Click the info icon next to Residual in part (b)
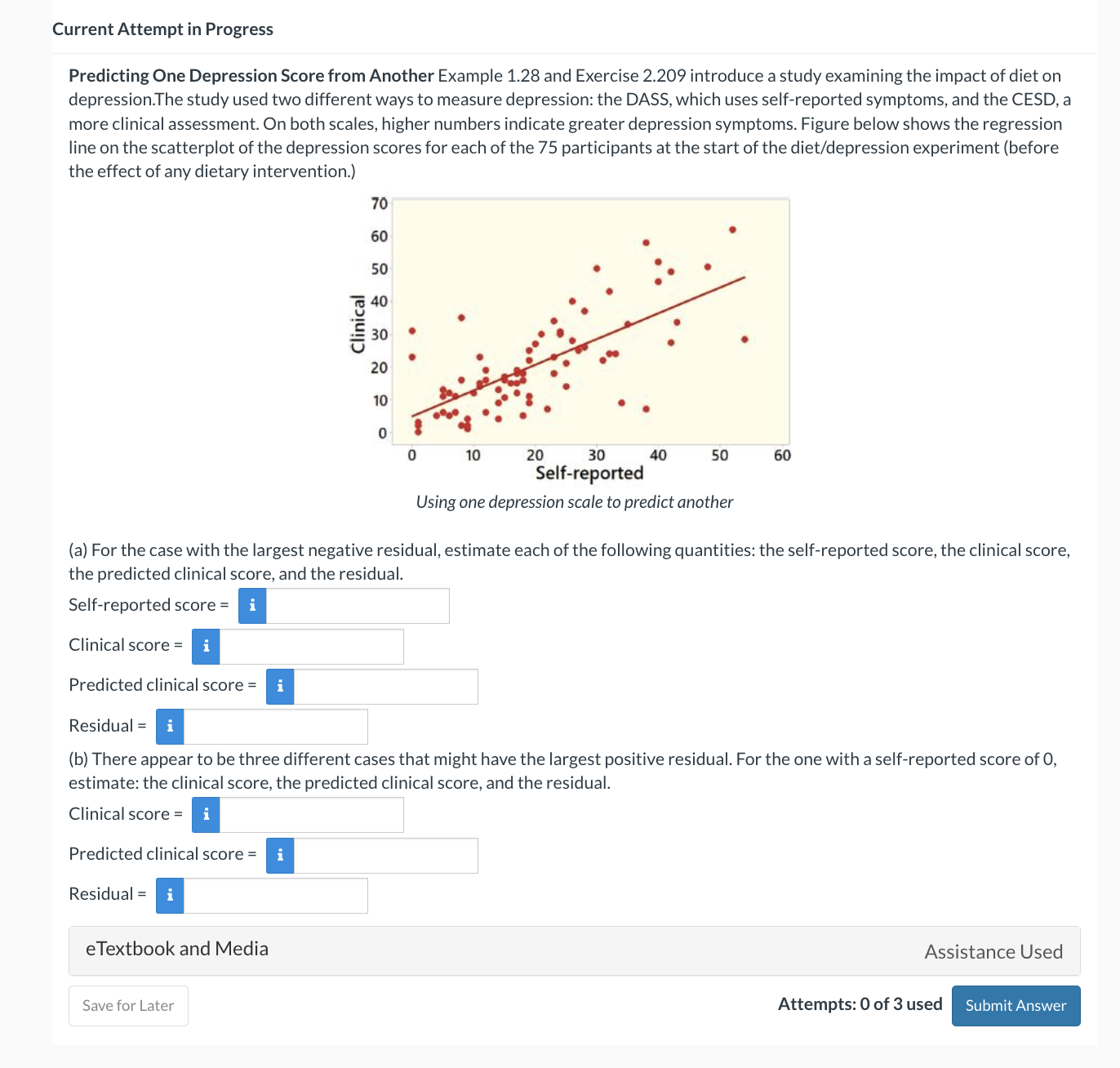 click(x=169, y=895)
